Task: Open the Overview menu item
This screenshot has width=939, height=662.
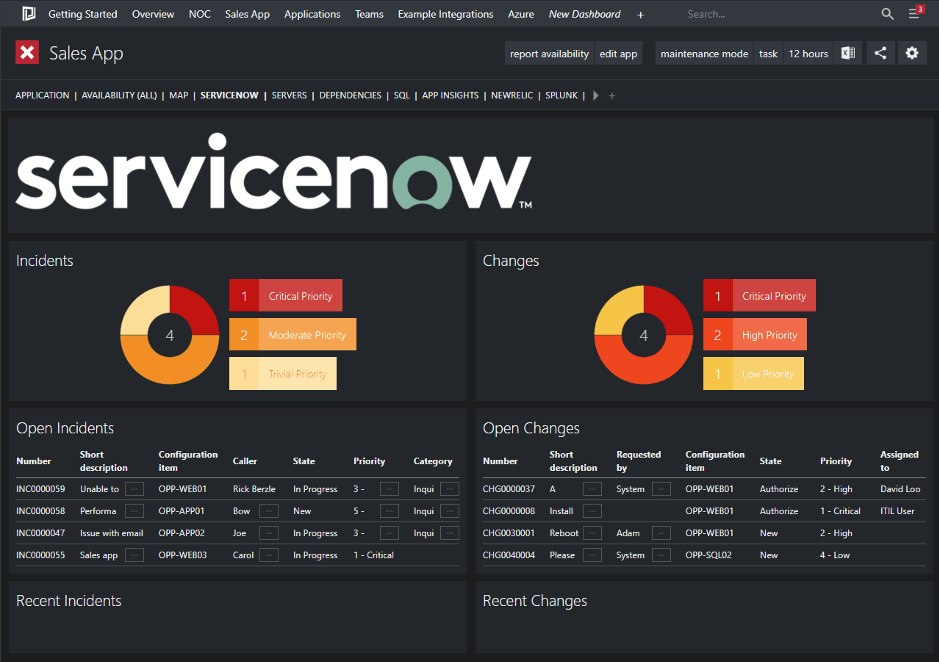Action: pyautogui.click(x=153, y=14)
